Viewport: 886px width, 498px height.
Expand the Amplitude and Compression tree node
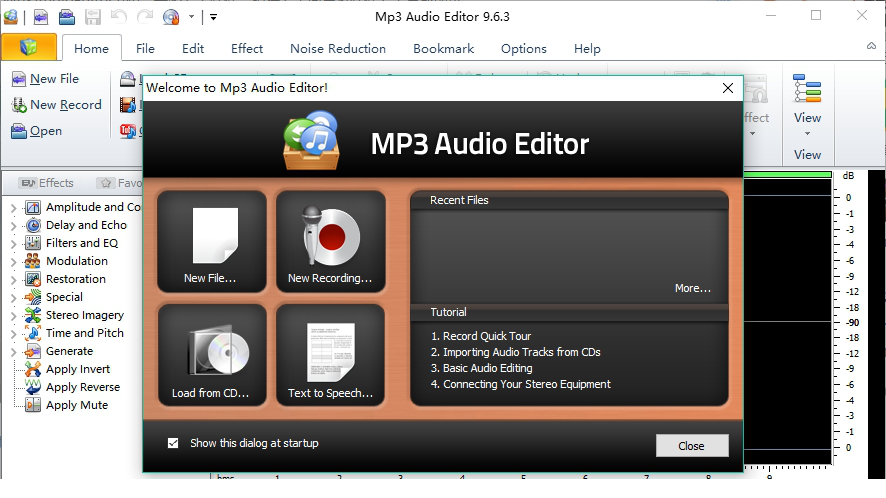tap(14, 208)
